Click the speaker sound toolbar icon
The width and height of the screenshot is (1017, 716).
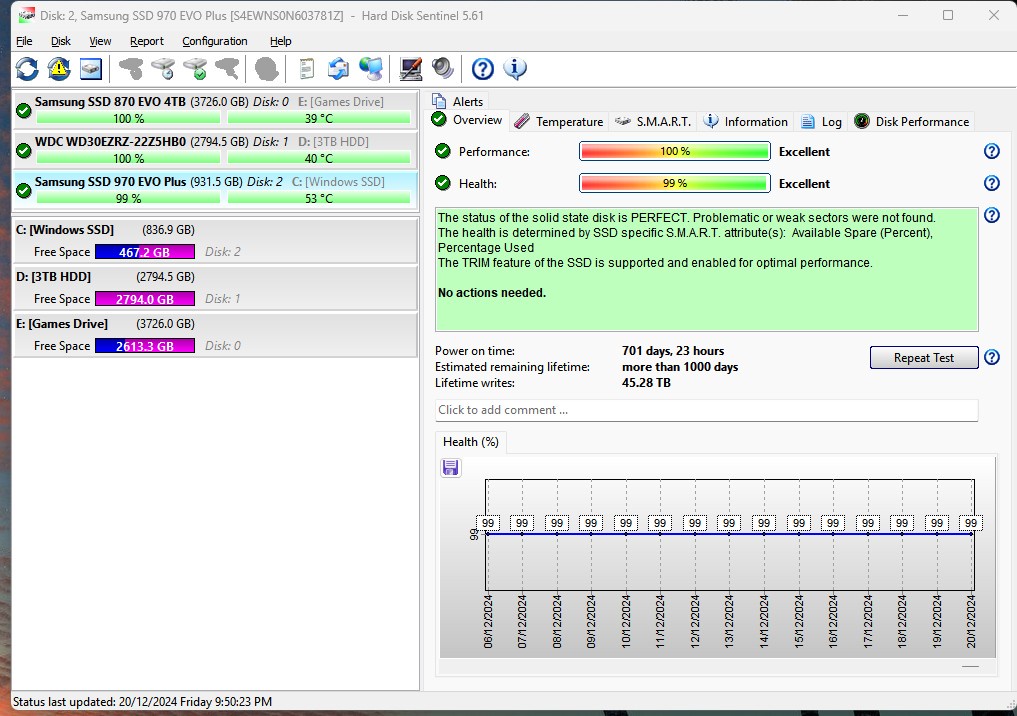point(443,68)
